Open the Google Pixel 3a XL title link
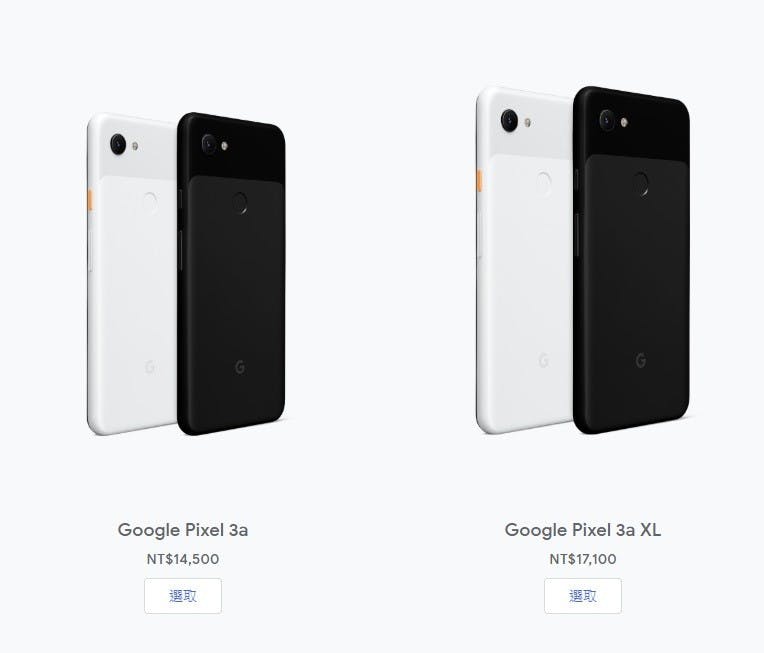The height and width of the screenshot is (653, 764). coord(583,530)
